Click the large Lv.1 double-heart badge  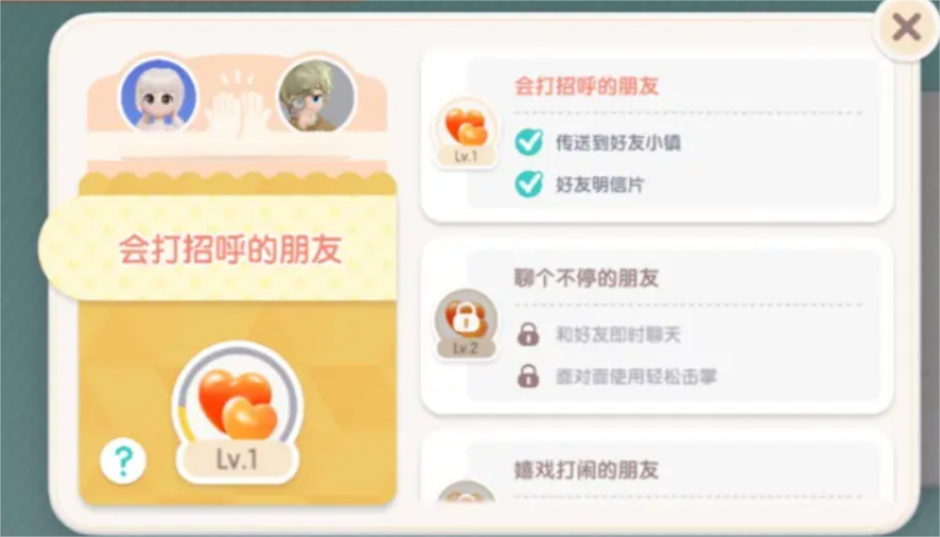[x=237, y=412]
